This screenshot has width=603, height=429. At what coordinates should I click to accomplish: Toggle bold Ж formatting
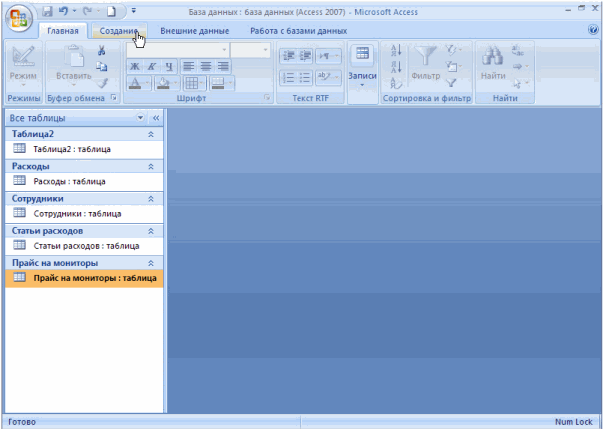click(135, 66)
